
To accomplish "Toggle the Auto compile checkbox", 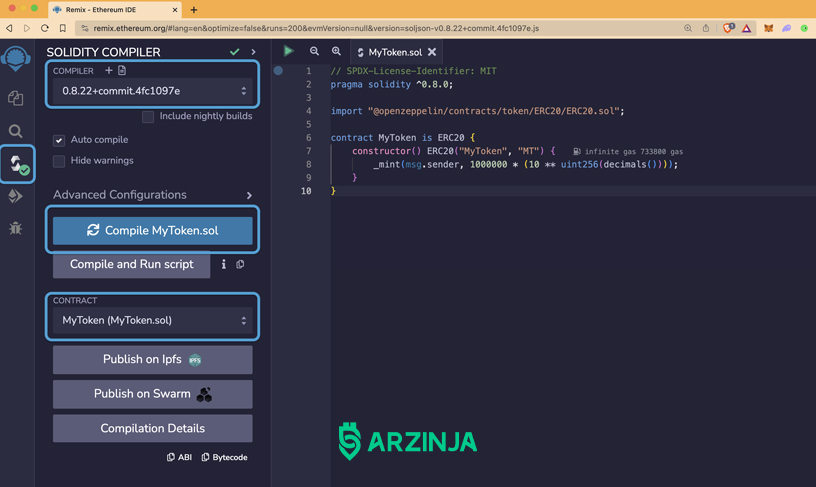I will 59,140.
